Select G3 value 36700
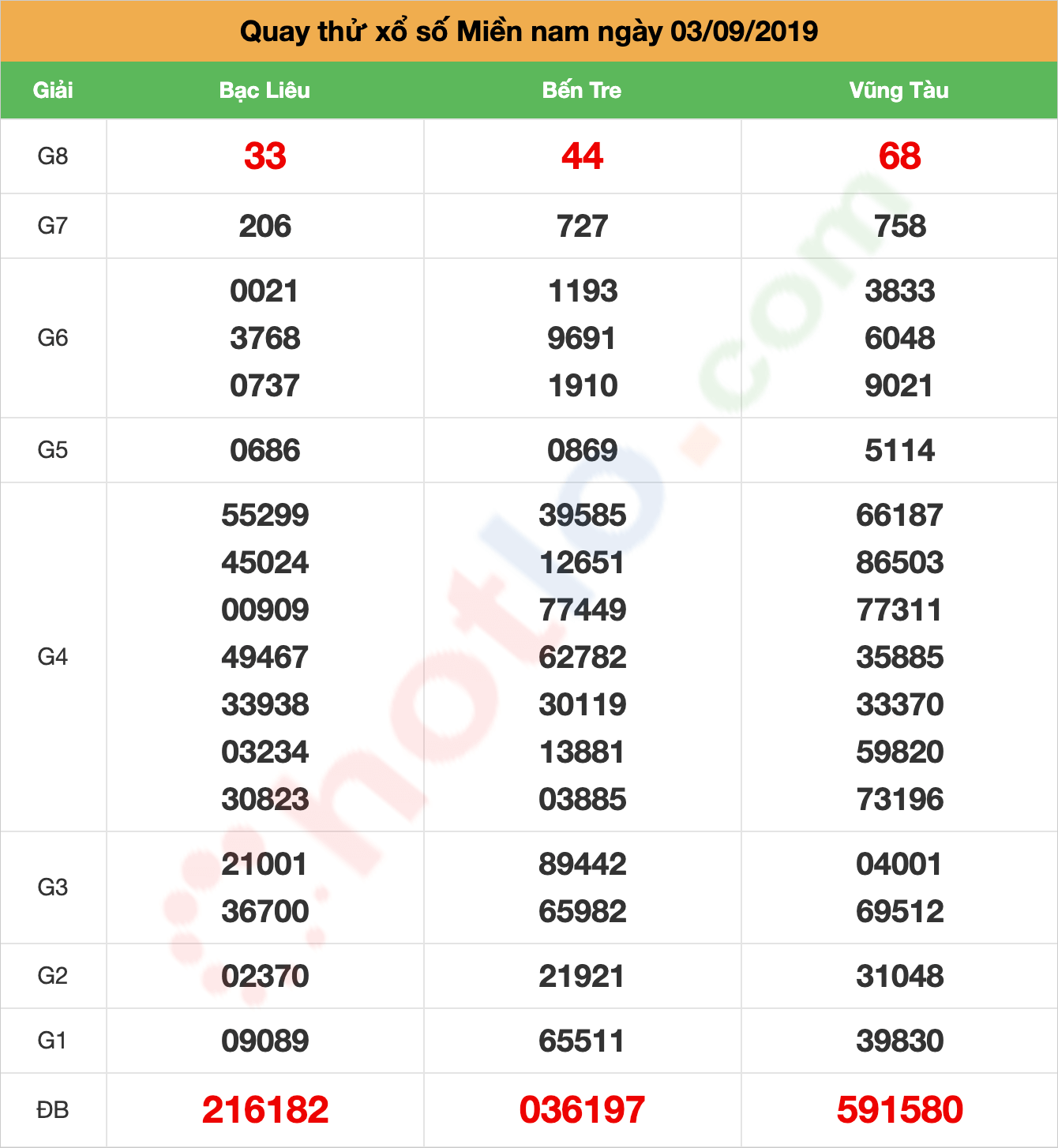The height and width of the screenshot is (1148, 1058). pyautogui.click(x=265, y=912)
